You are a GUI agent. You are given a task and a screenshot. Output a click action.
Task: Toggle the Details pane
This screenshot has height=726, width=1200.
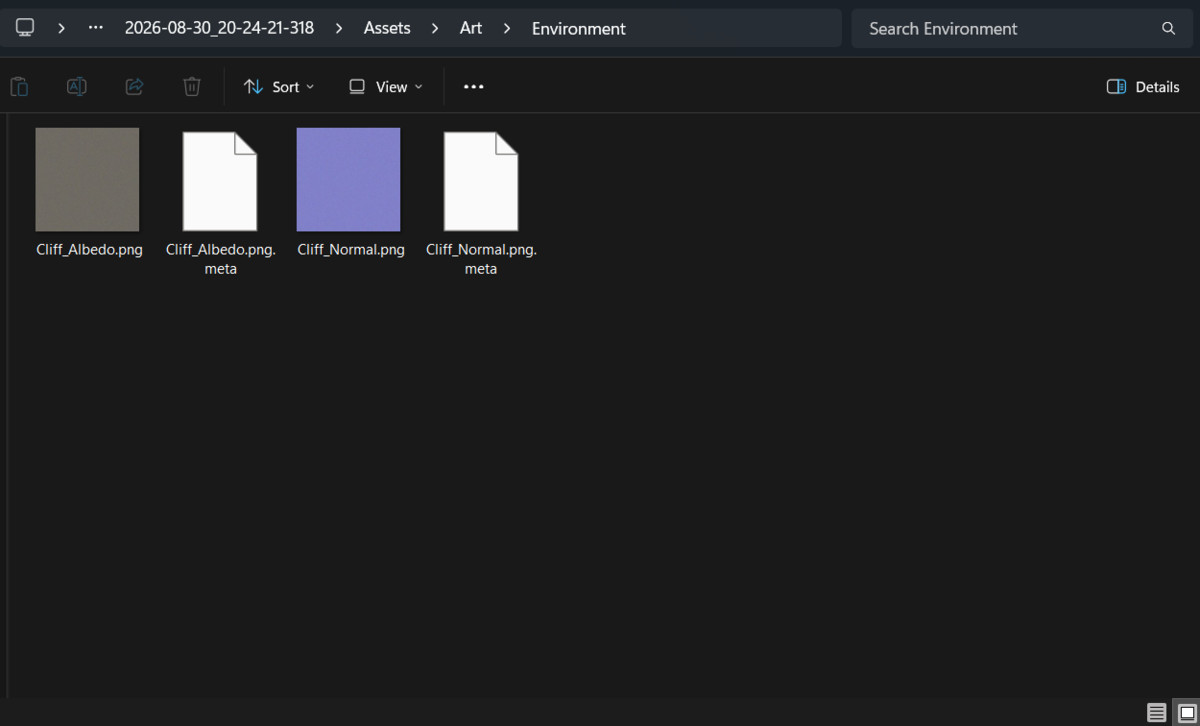[x=1143, y=87]
